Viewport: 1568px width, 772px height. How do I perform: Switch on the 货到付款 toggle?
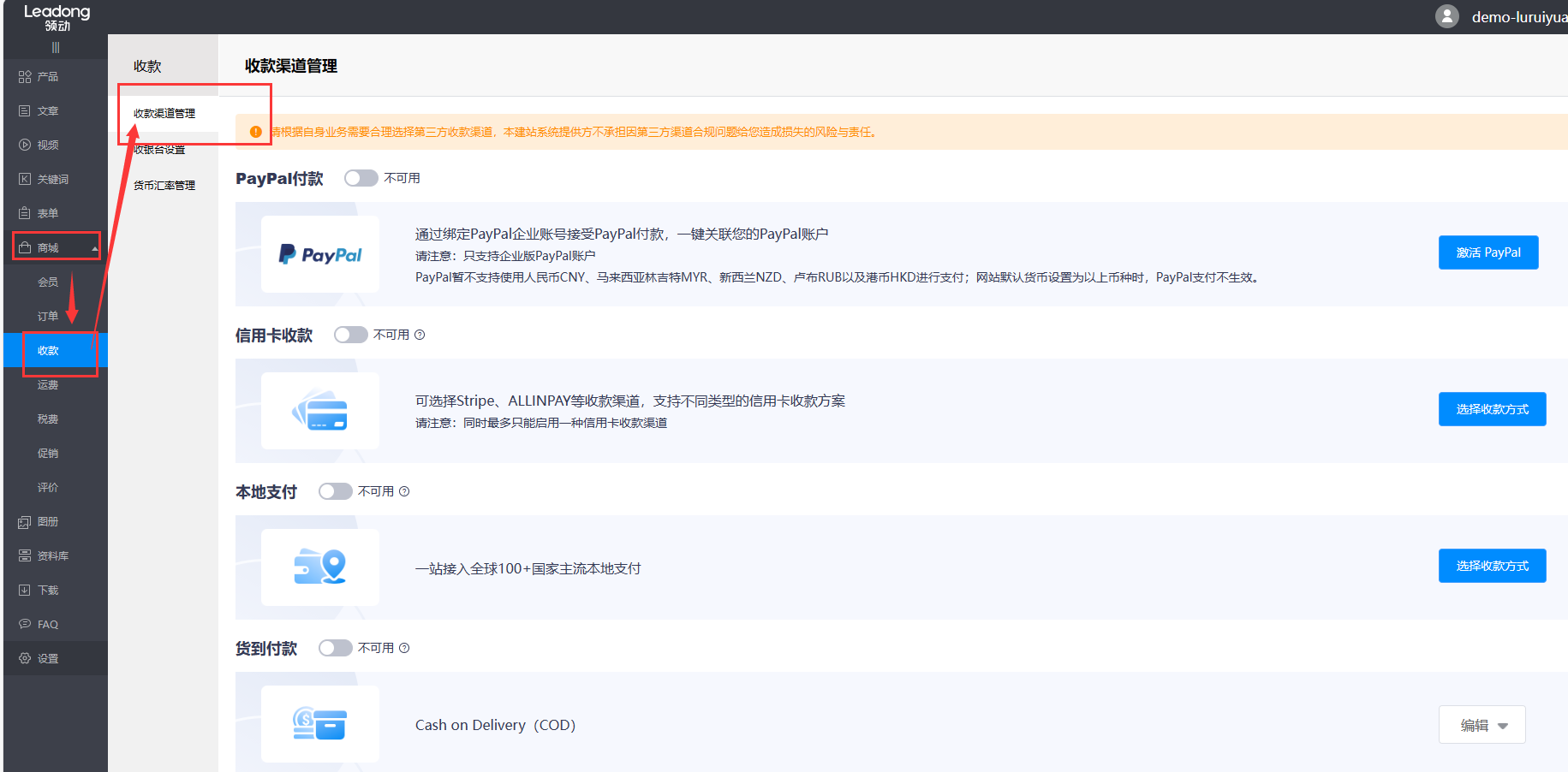(x=335, y=648)
